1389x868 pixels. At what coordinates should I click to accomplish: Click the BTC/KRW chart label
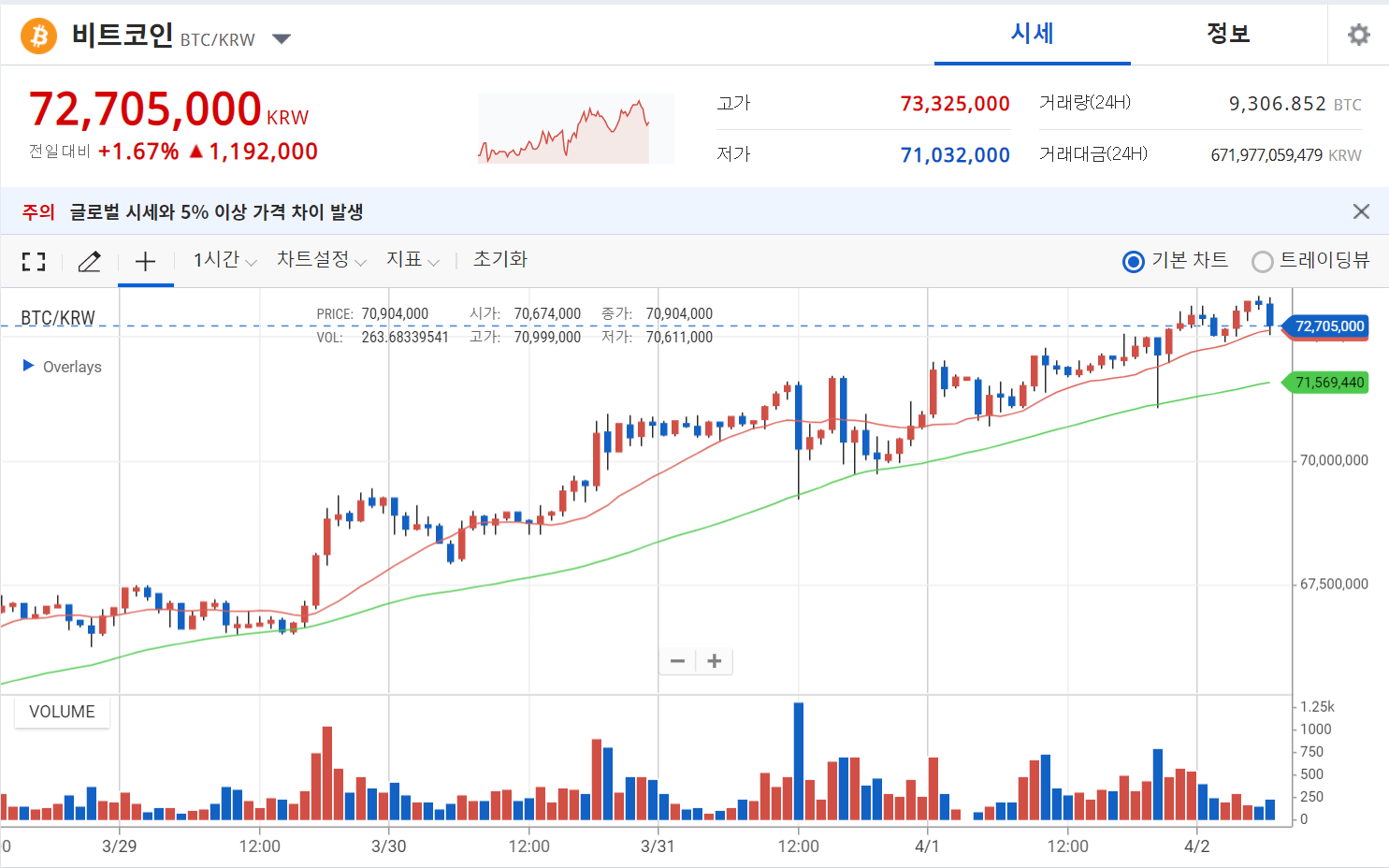click(x=58, y=318)
